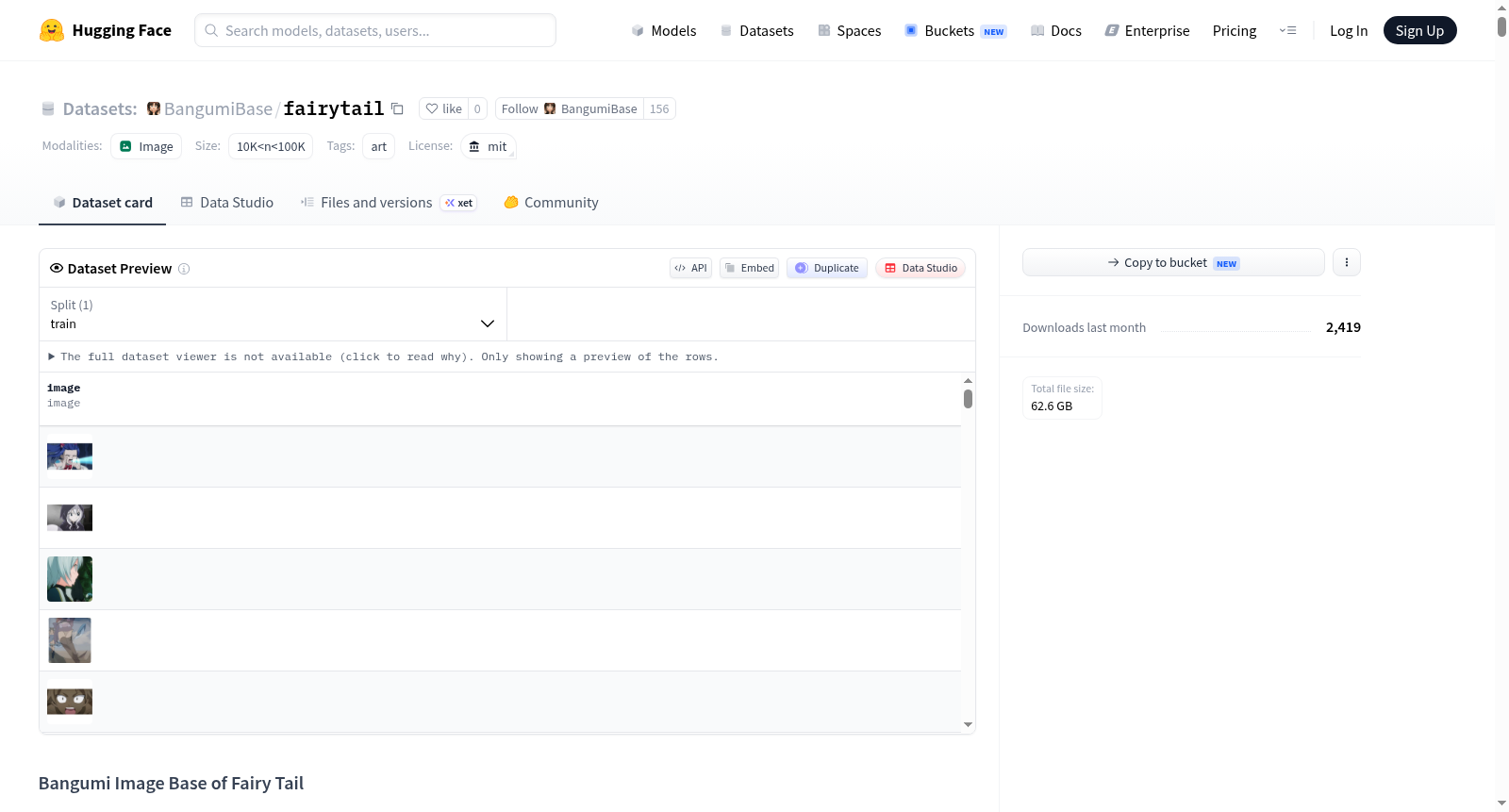This screenshot has height=812, width=1509.
Task: Click the mit license tag
Action: (489, 146)
